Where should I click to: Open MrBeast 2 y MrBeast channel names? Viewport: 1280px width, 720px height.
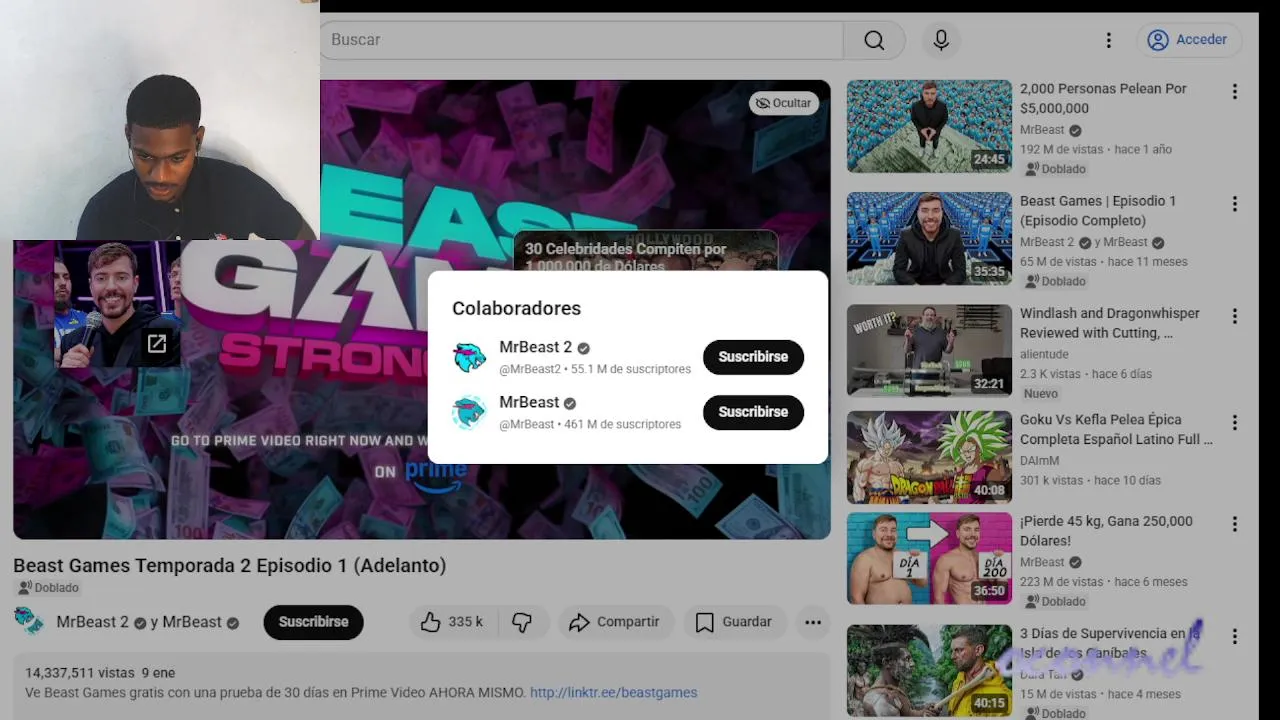click(x=147, y=622)
